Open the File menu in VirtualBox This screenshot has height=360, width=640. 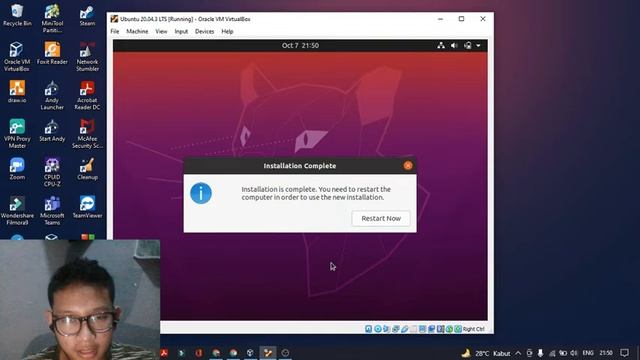tap(115, 31)
